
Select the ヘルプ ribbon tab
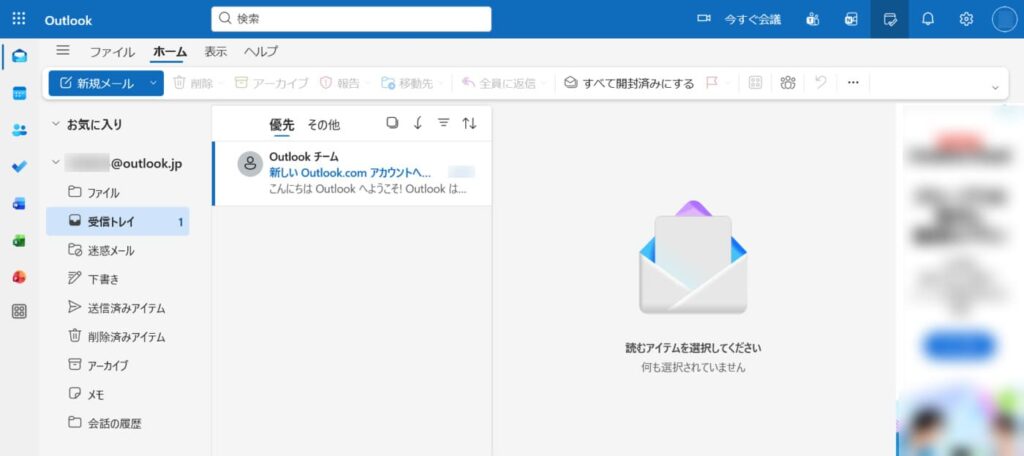click(261, 52)
